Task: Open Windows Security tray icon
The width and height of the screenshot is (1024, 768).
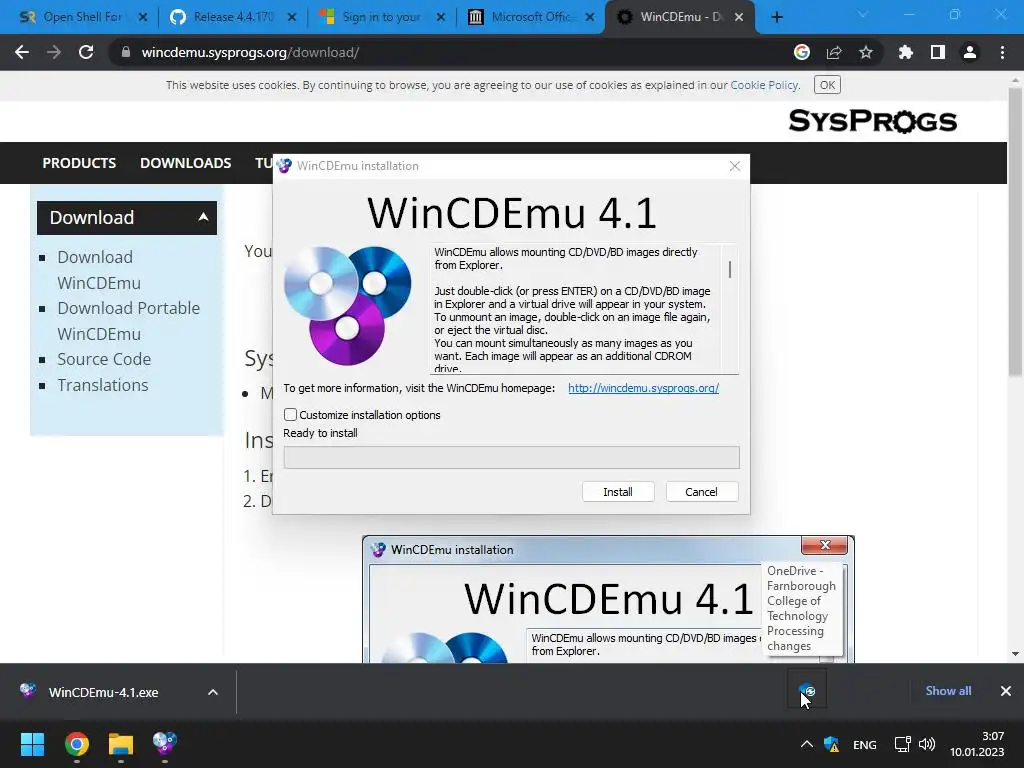Action: [x=831, y=744]
